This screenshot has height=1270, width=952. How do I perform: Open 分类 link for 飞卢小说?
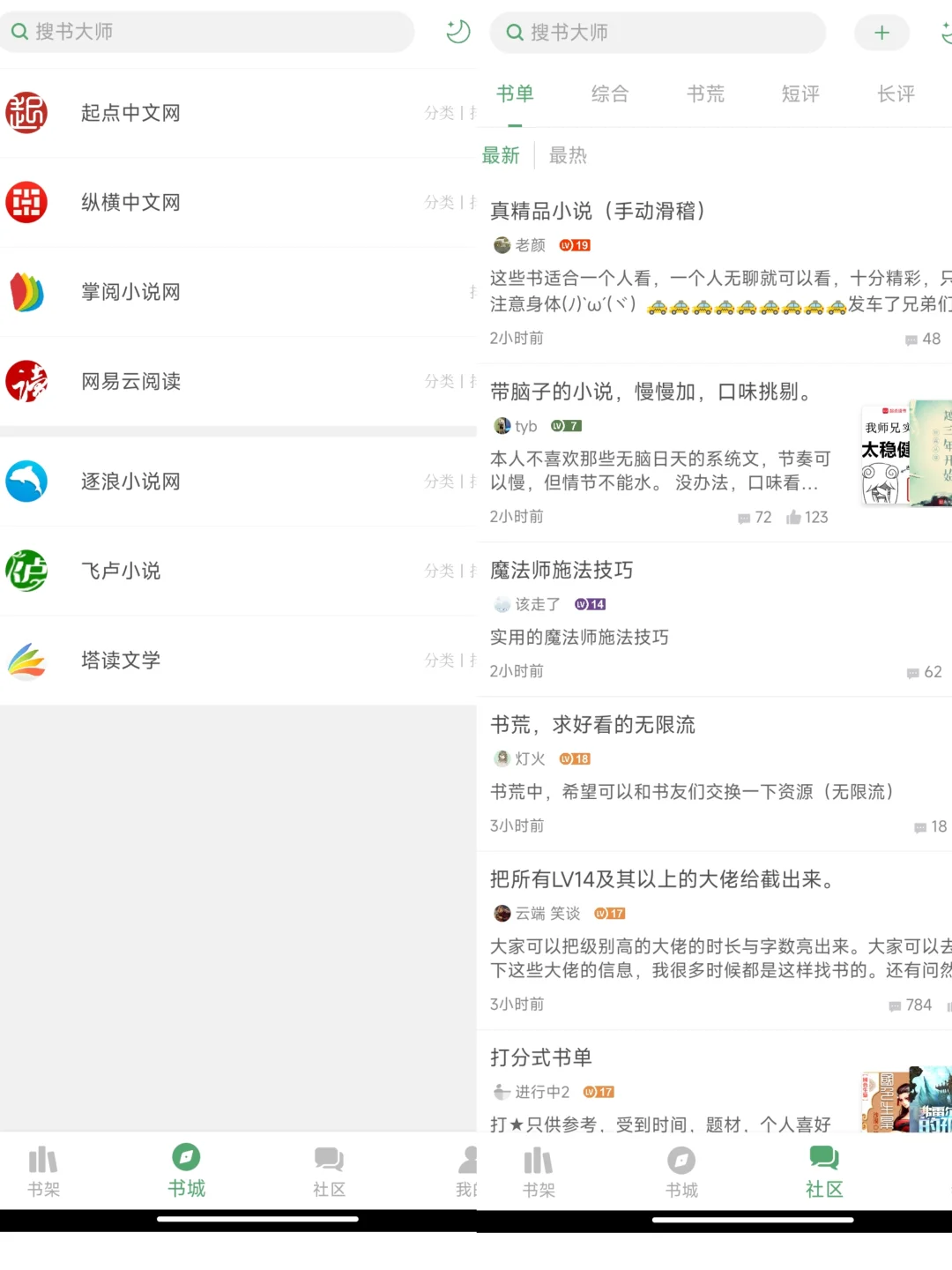coord(439,571)
